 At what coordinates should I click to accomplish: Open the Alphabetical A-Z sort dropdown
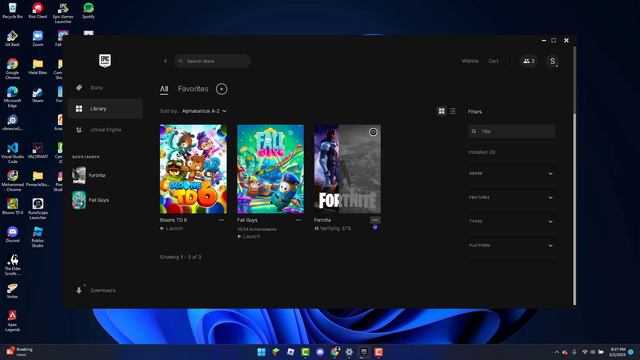pos(204,111)
